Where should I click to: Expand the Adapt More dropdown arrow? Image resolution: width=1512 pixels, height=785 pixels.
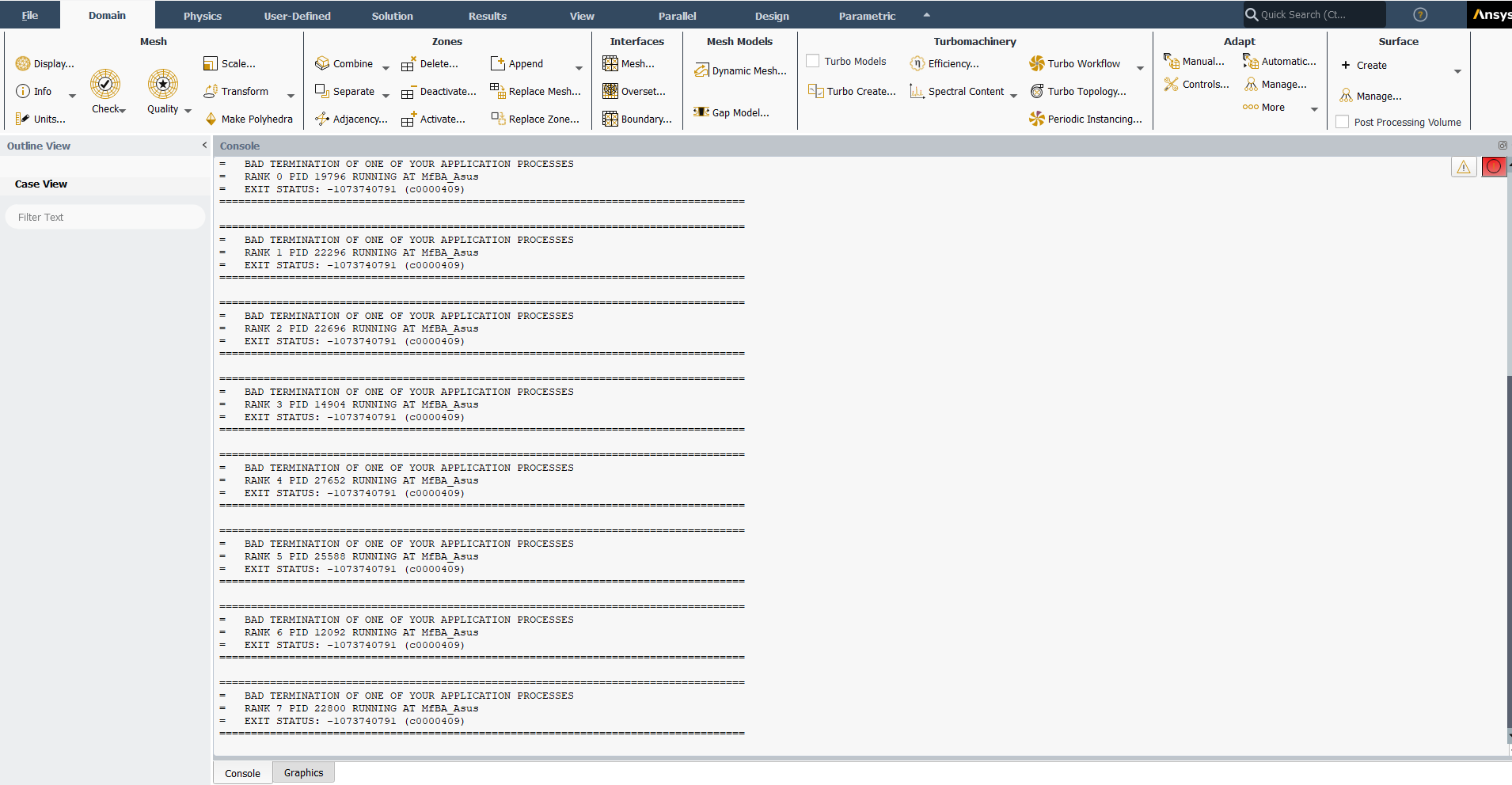[1314, 109]
